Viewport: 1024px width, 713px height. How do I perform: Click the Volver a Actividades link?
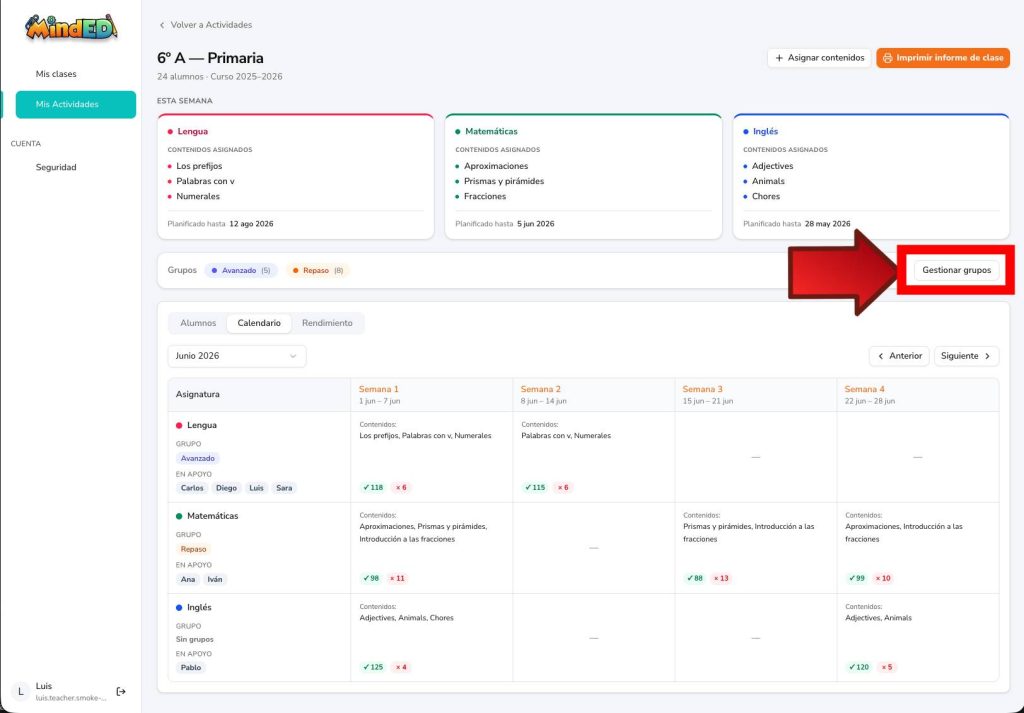[211, 25]
